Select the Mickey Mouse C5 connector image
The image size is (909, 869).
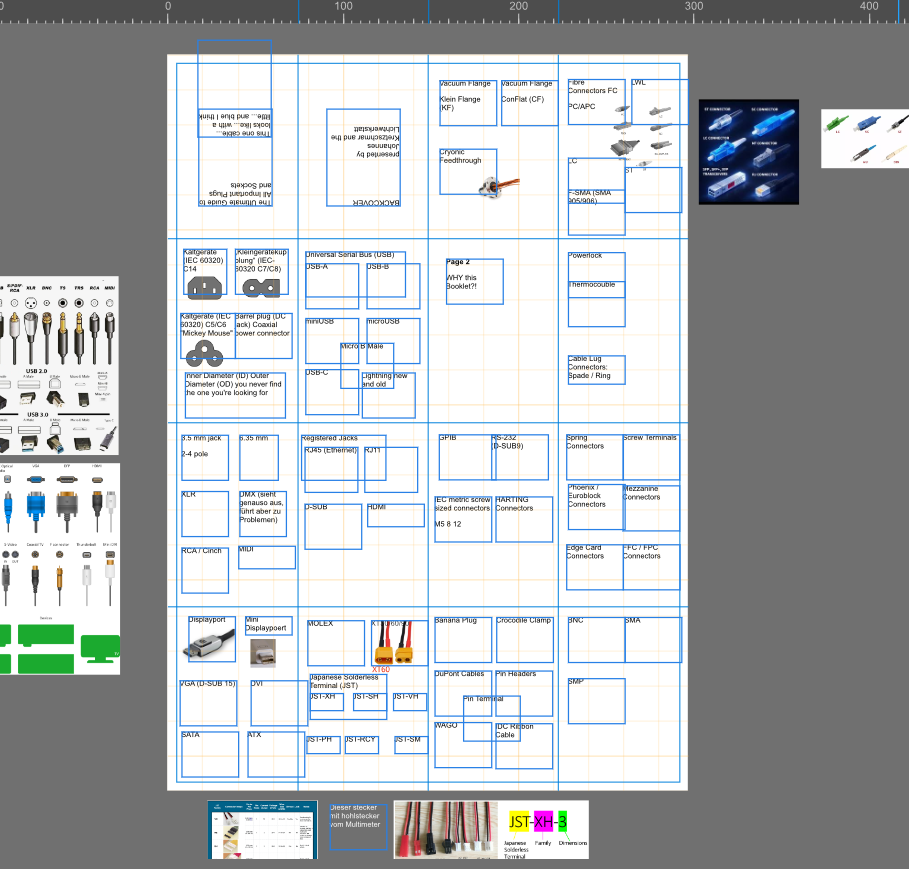point(205,354)
